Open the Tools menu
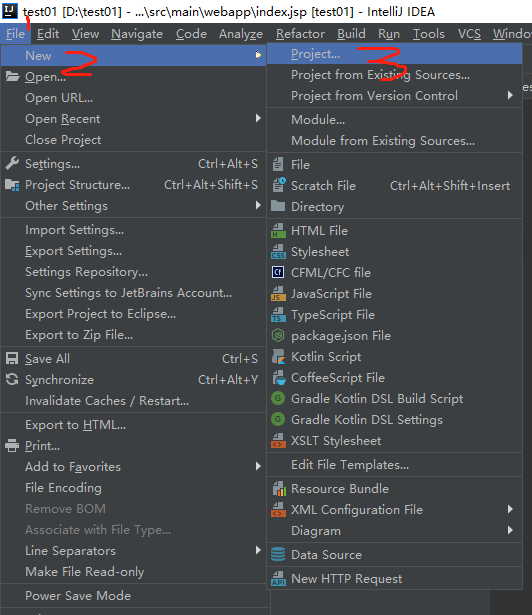This screenshot has width=532, height=615. point(428,34)
